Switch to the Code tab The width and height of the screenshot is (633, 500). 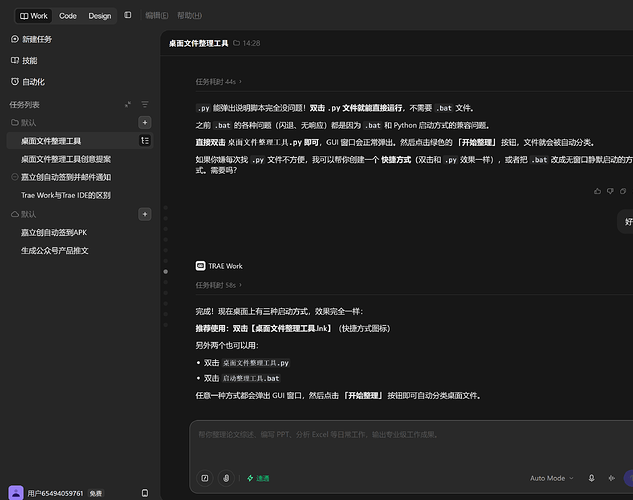coord(68,16)
